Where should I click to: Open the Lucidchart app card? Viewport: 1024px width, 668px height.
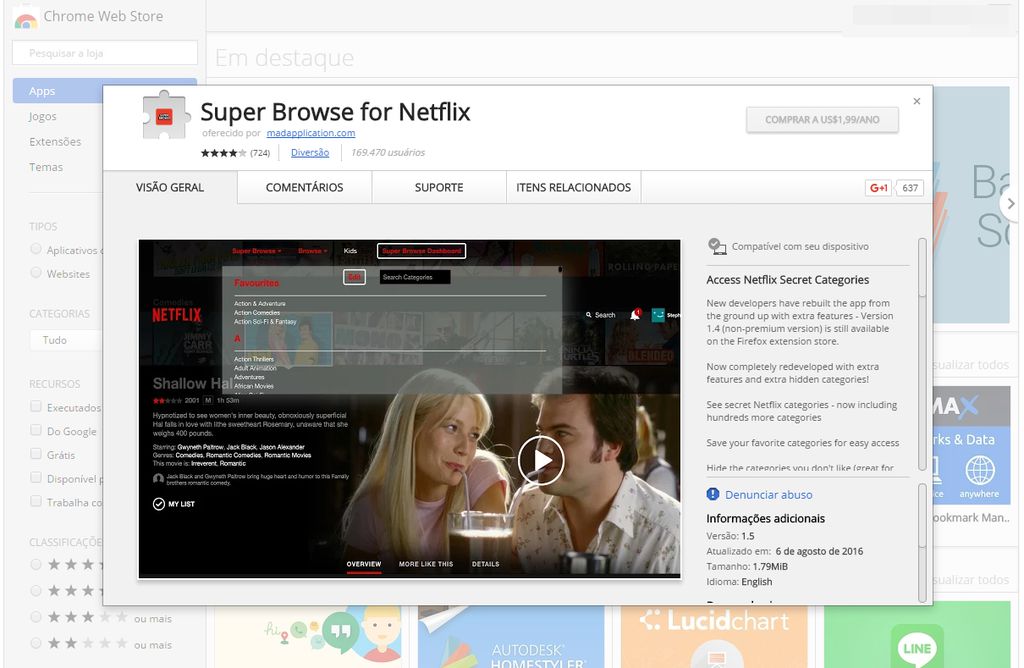click(713, 636)
